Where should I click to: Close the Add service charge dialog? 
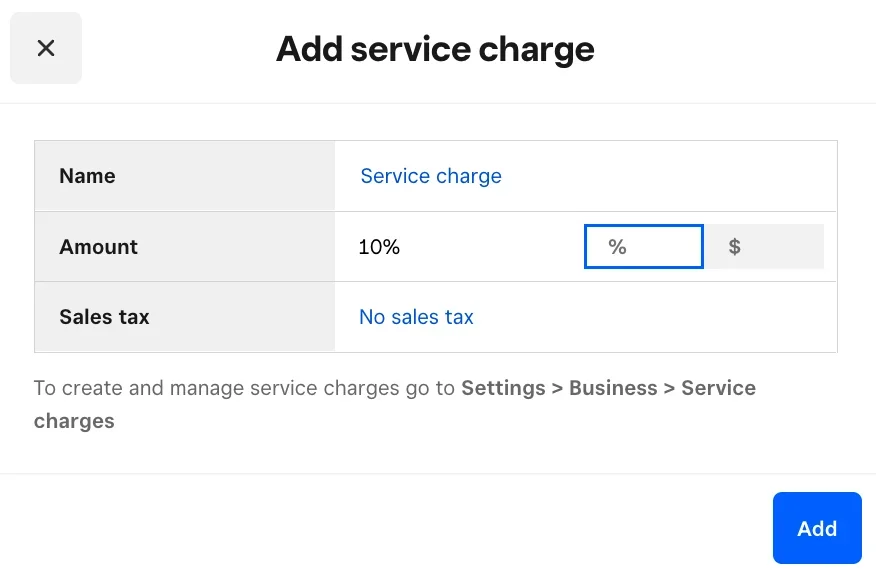point(46,48)
